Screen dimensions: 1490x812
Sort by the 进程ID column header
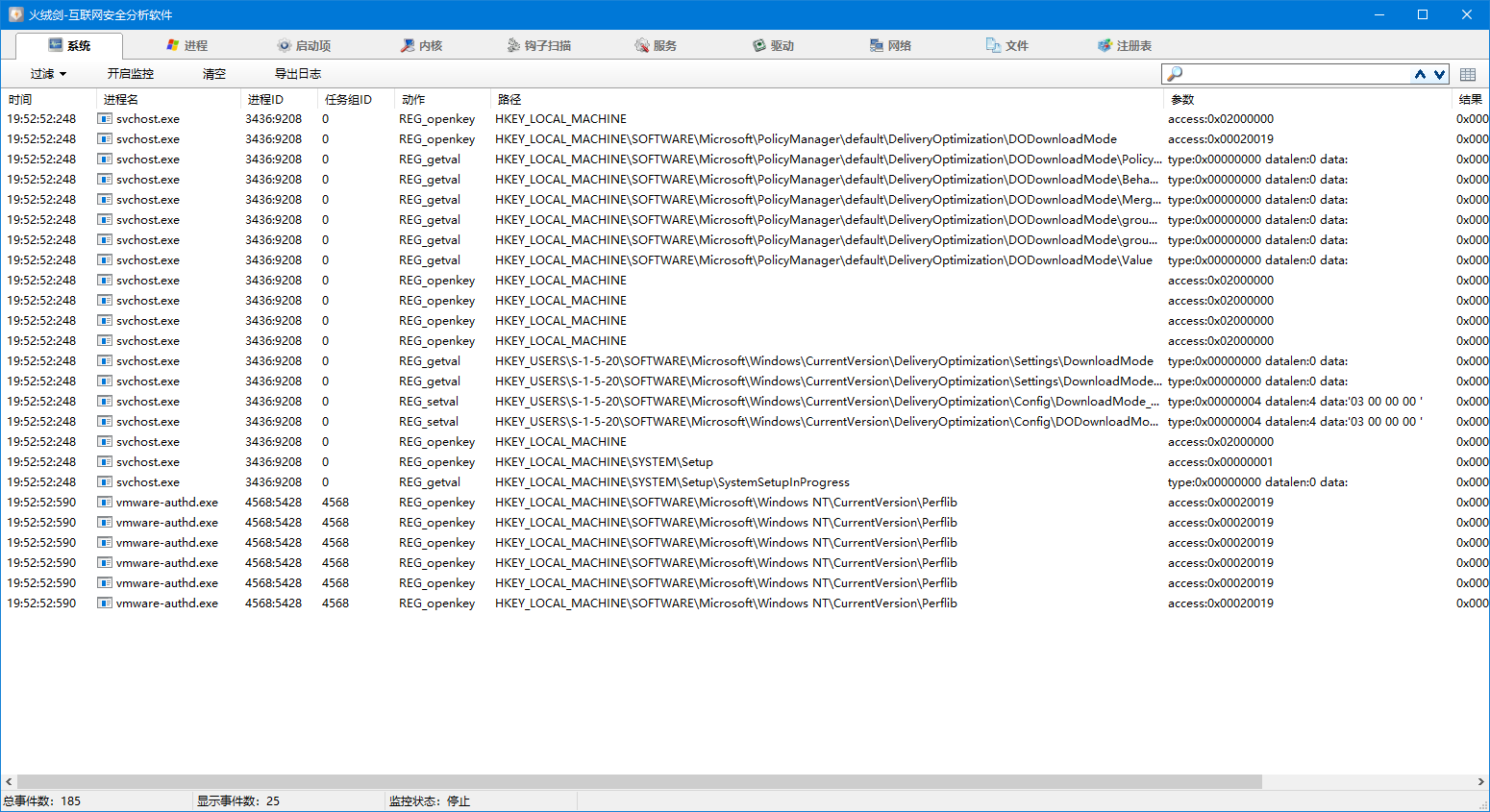click(279, 99)
